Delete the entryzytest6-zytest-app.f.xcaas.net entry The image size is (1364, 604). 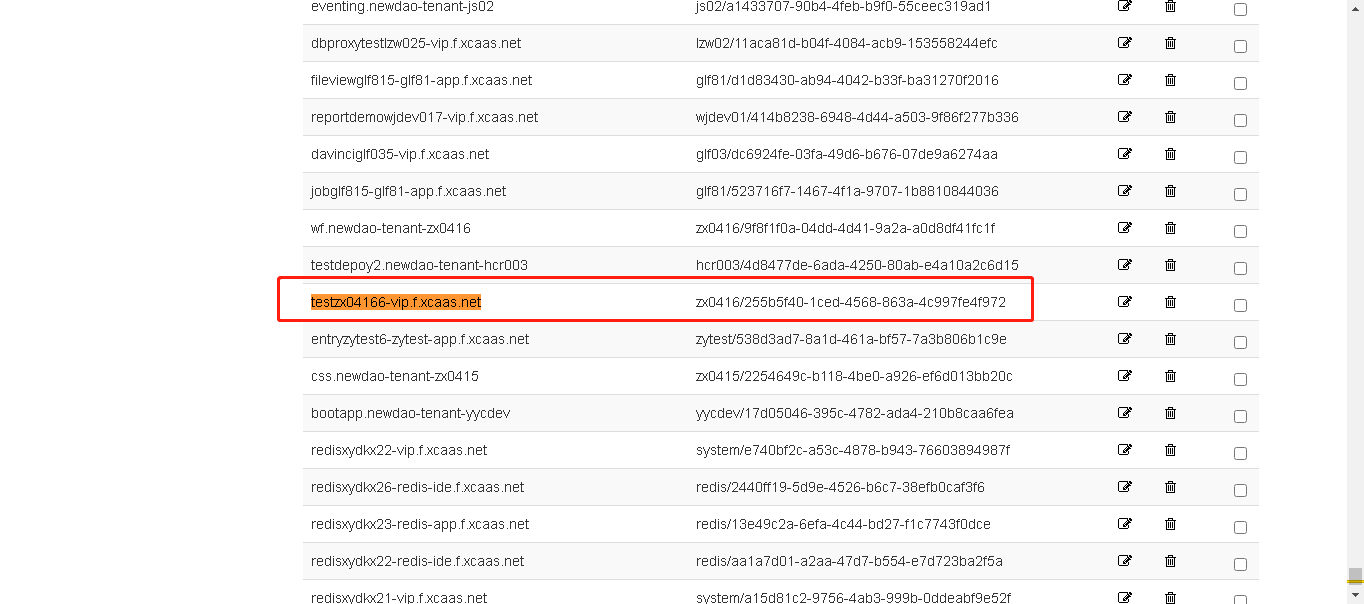(x=1170, y=339)
